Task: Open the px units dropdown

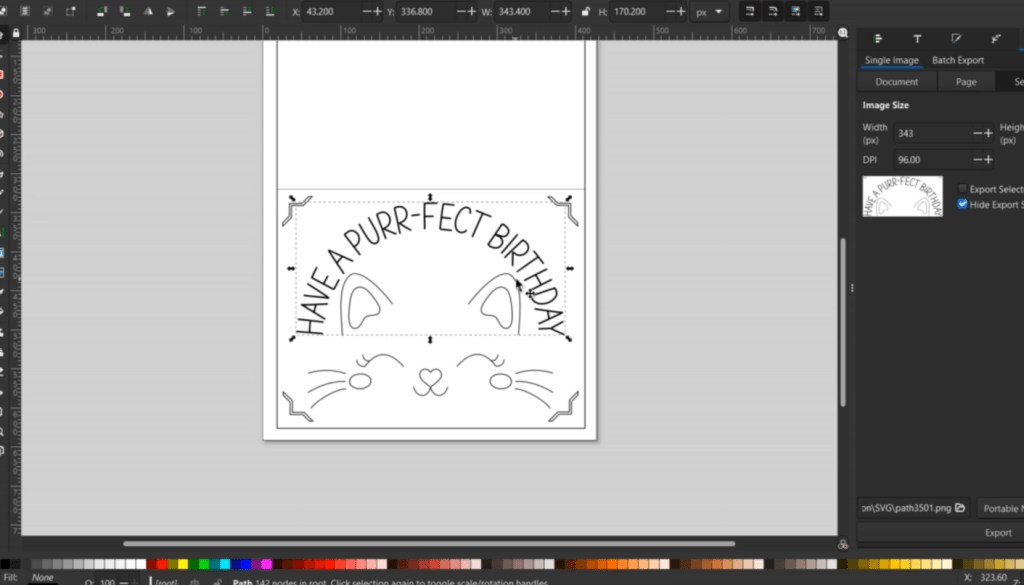Action: [706, 12]
